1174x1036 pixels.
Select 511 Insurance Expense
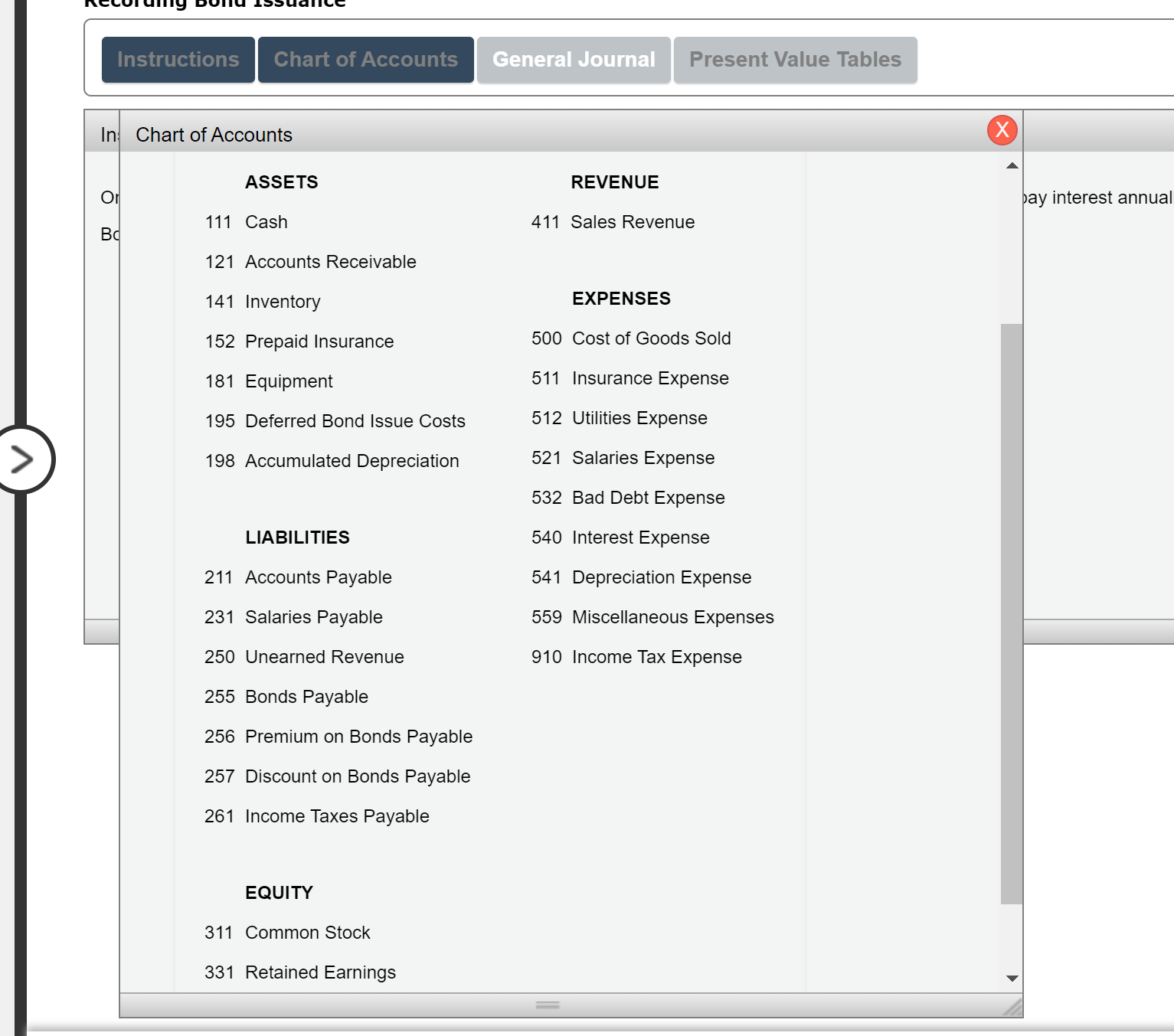630,378
